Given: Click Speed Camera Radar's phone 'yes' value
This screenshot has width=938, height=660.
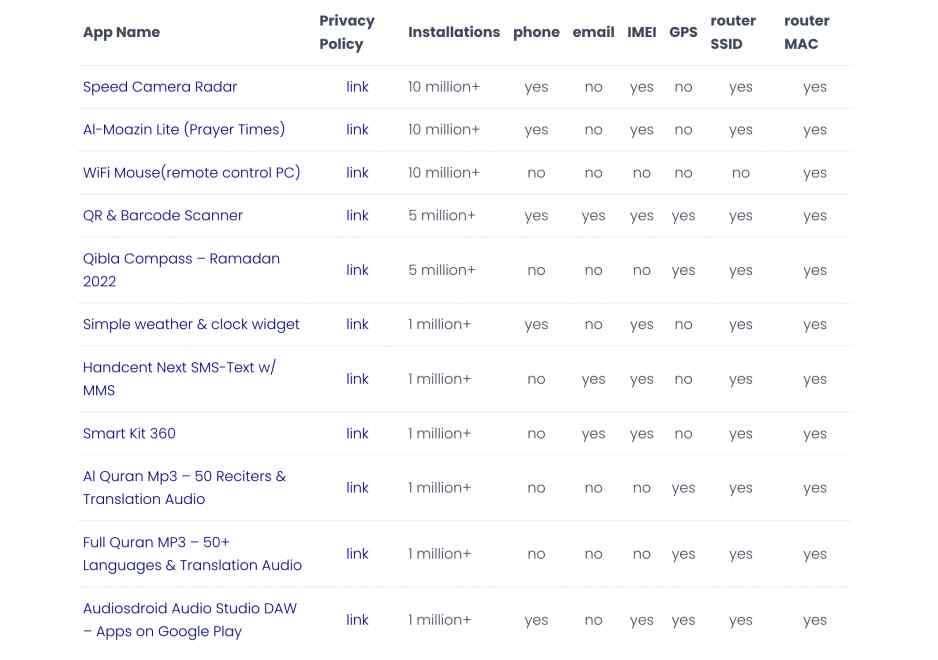Looking at the screenshot, I should click(x=537, y=88).
